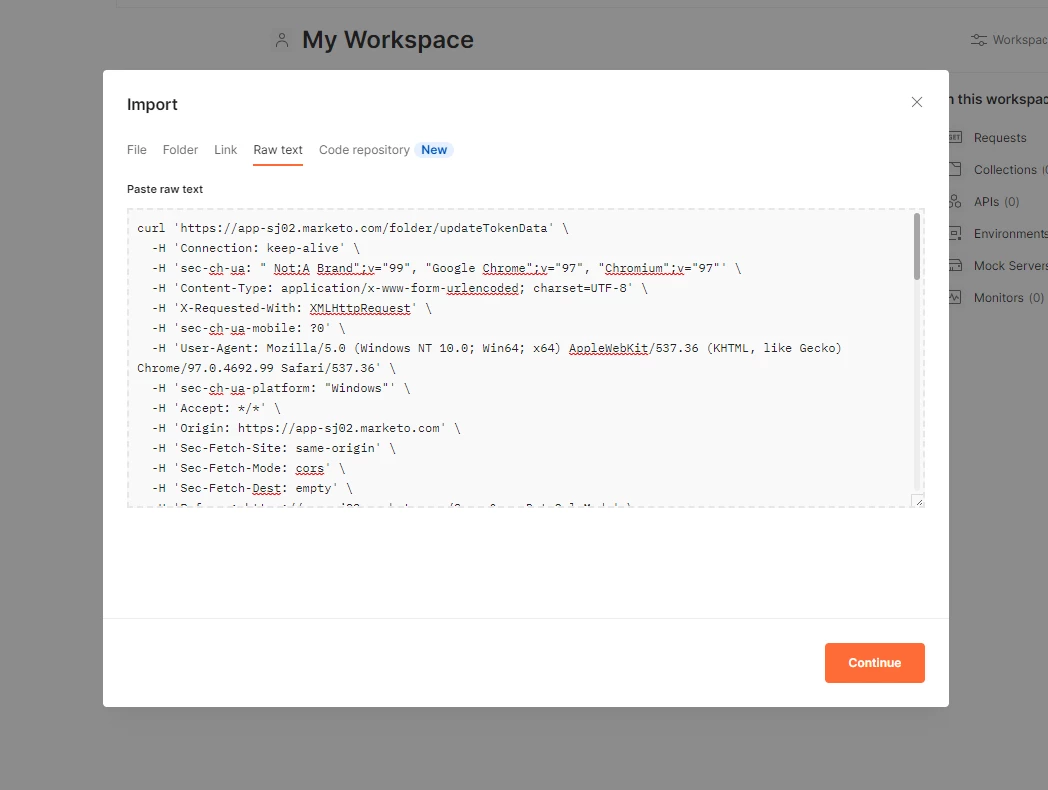This screenshot has width=1048, height=790.
Task: Switch to the Folder tab
Action: (180, 150)
